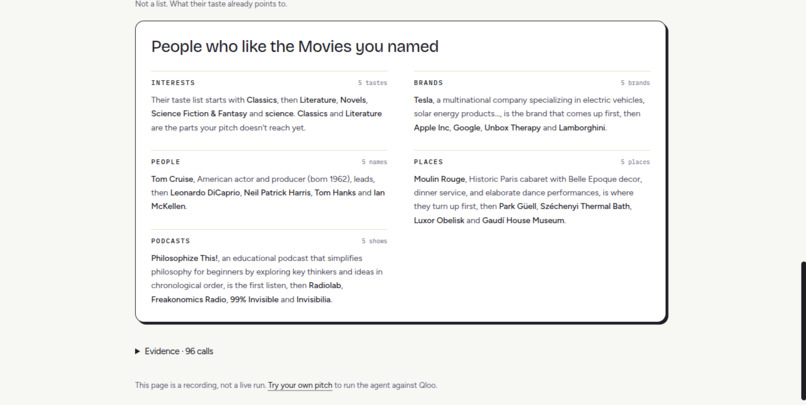Click the place Gaudí House Museum
806x405 pixels.
[523, 220]
